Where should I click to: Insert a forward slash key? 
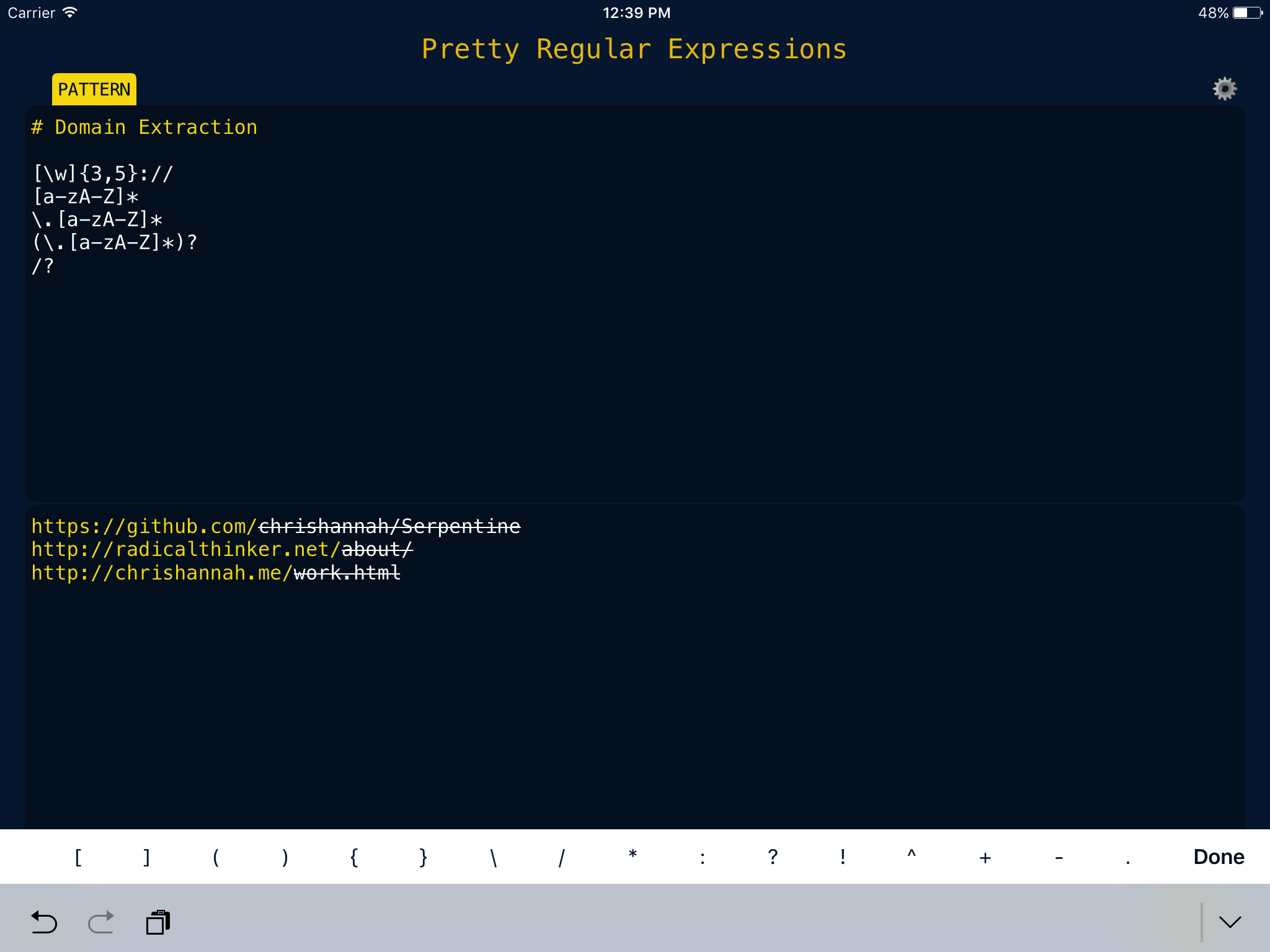click(561, 857)
